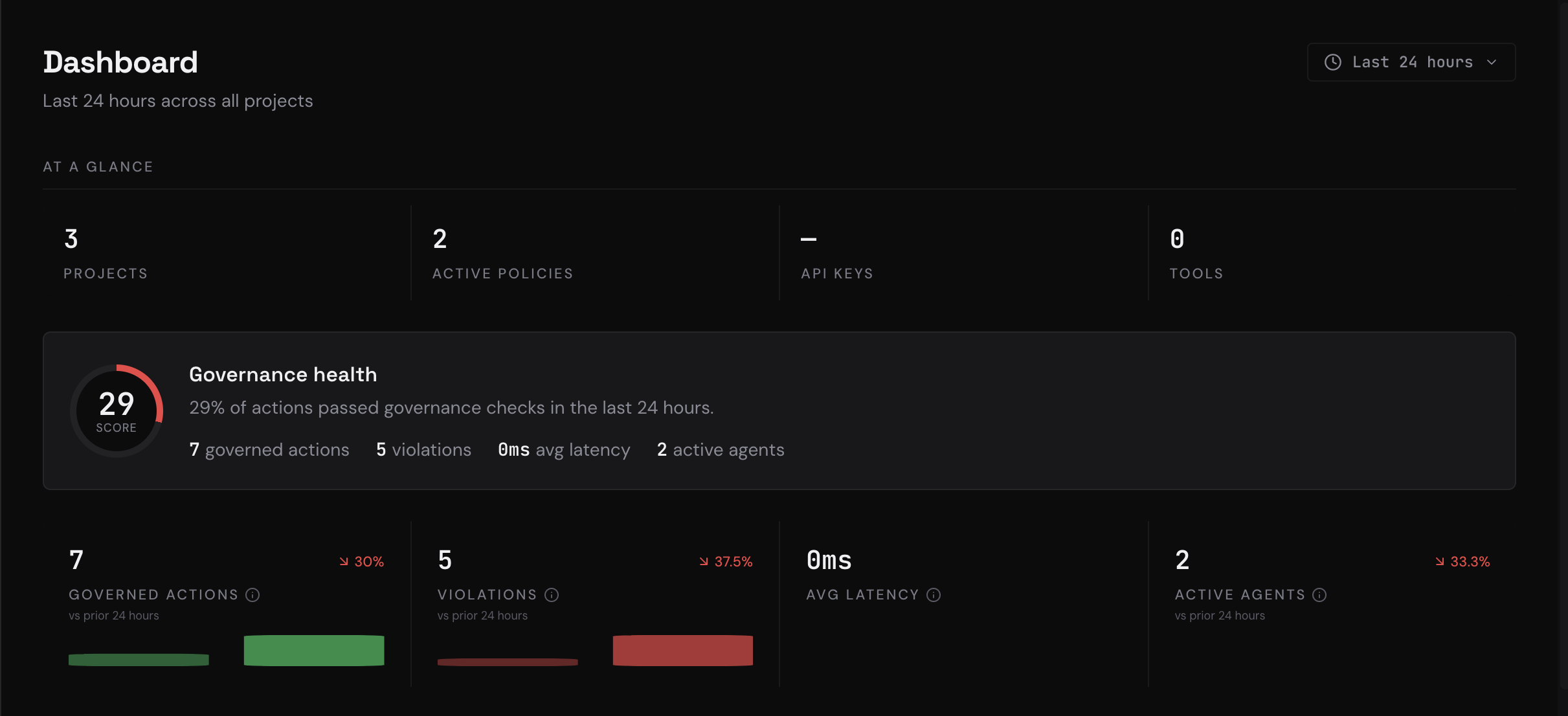Image resolution: width=1568 pixels, height=716 pixels.
Task: Click 'vs prior 24 hours' under Active Agents
Action: (x=1220, y=616)
